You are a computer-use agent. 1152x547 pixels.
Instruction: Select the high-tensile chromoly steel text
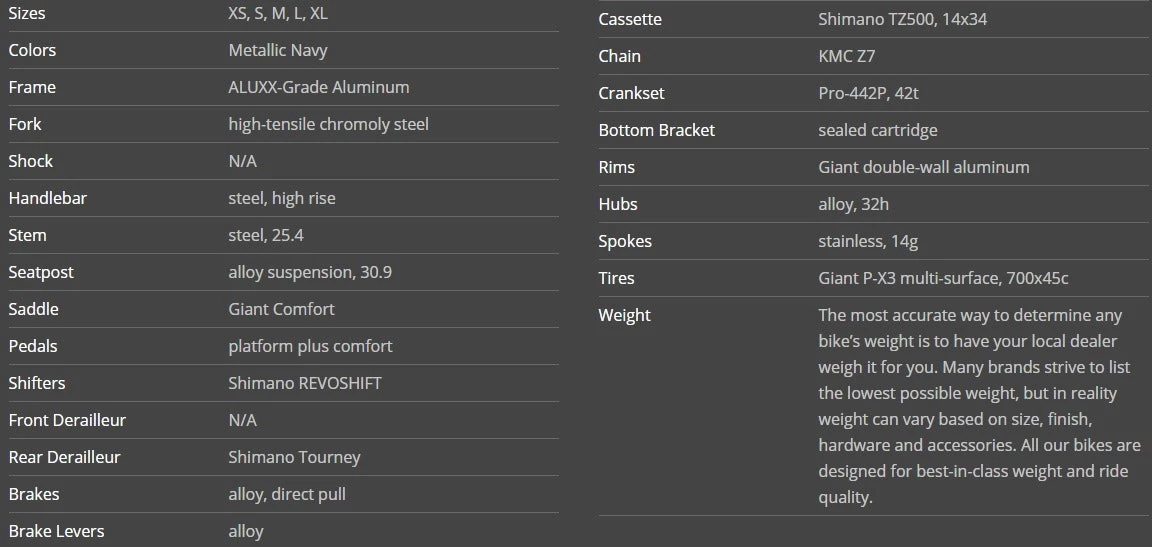pos(328,124)
